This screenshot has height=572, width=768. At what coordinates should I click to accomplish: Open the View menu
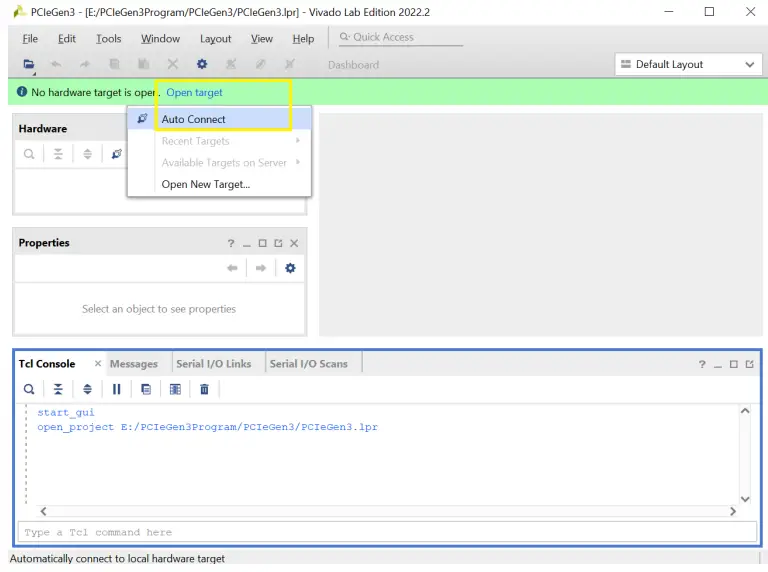tap(262, 39)
